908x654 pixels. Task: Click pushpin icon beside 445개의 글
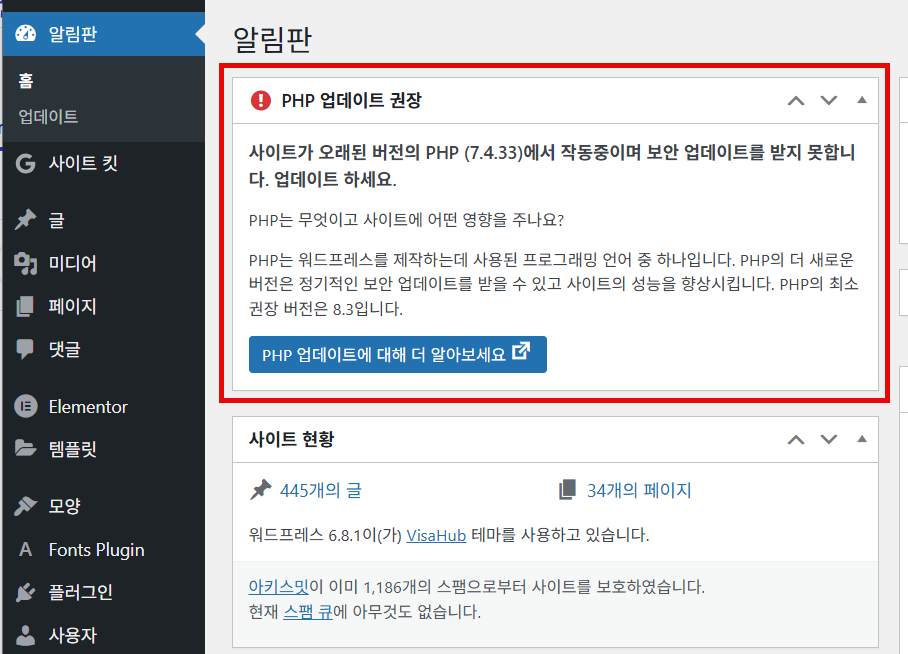[261, 489]
